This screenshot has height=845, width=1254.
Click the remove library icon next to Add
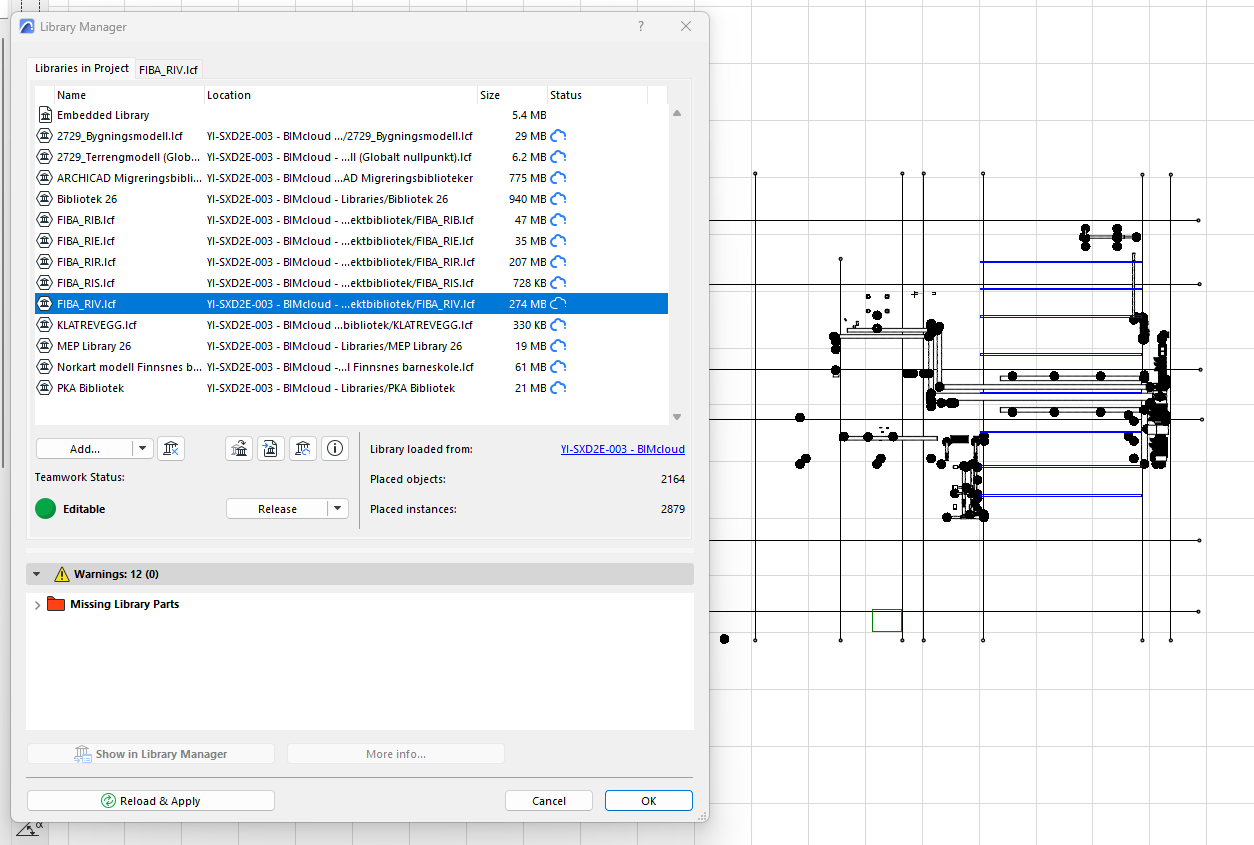171,449
